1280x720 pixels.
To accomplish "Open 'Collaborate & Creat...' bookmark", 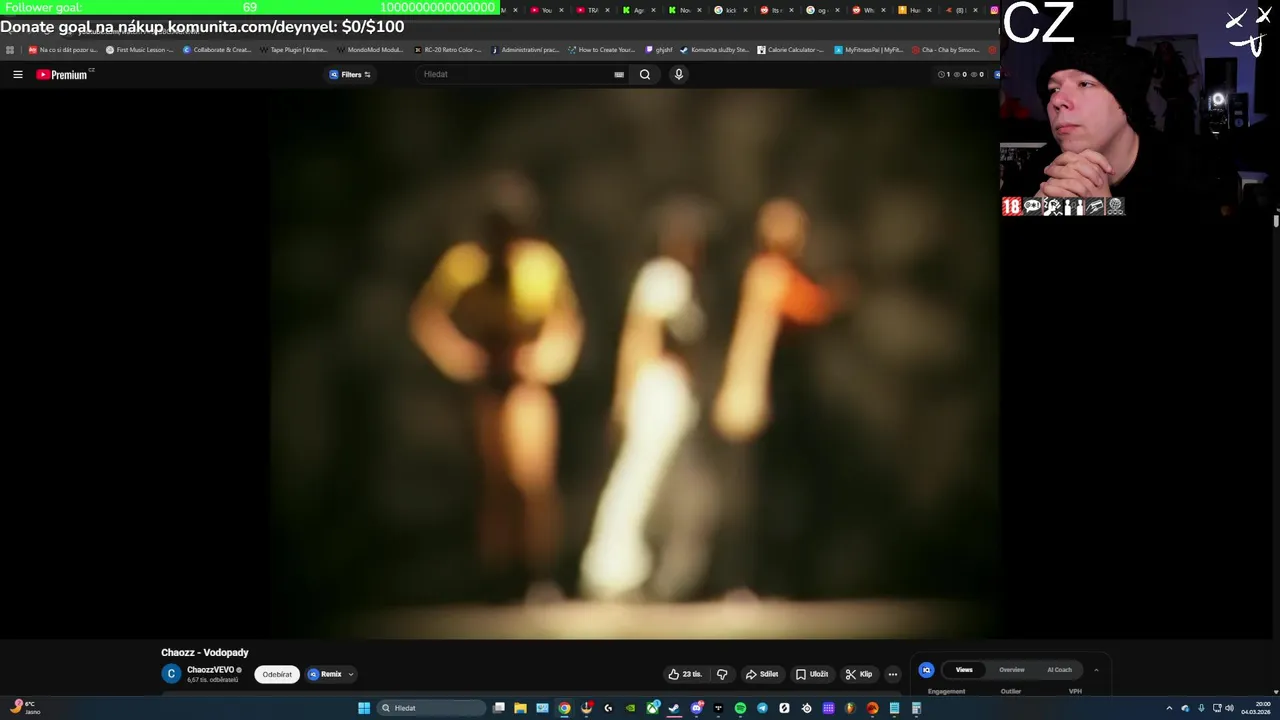I will tap(217, 49).
